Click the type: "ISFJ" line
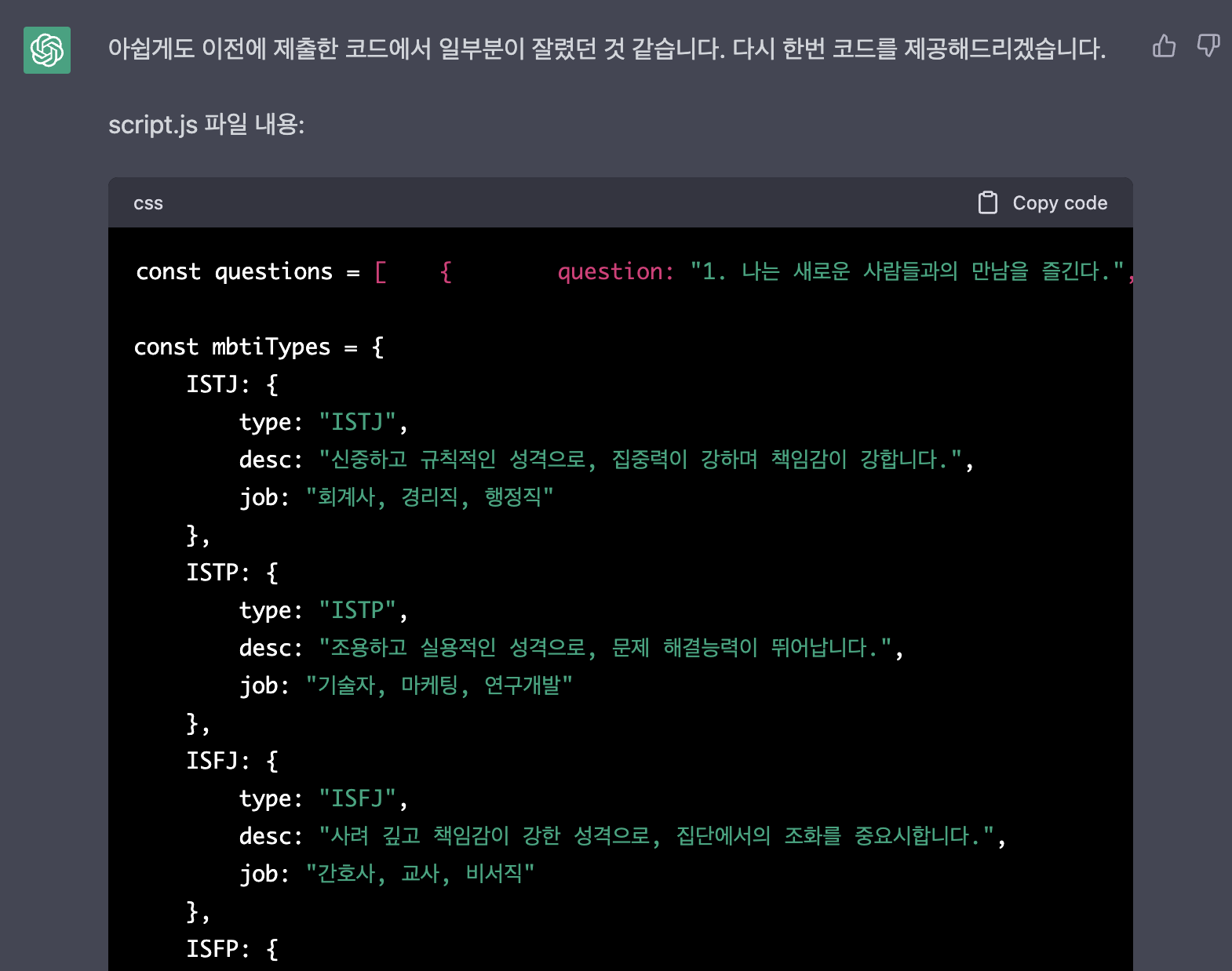This screenshot has width=1232, height=971. click(323, 798)
